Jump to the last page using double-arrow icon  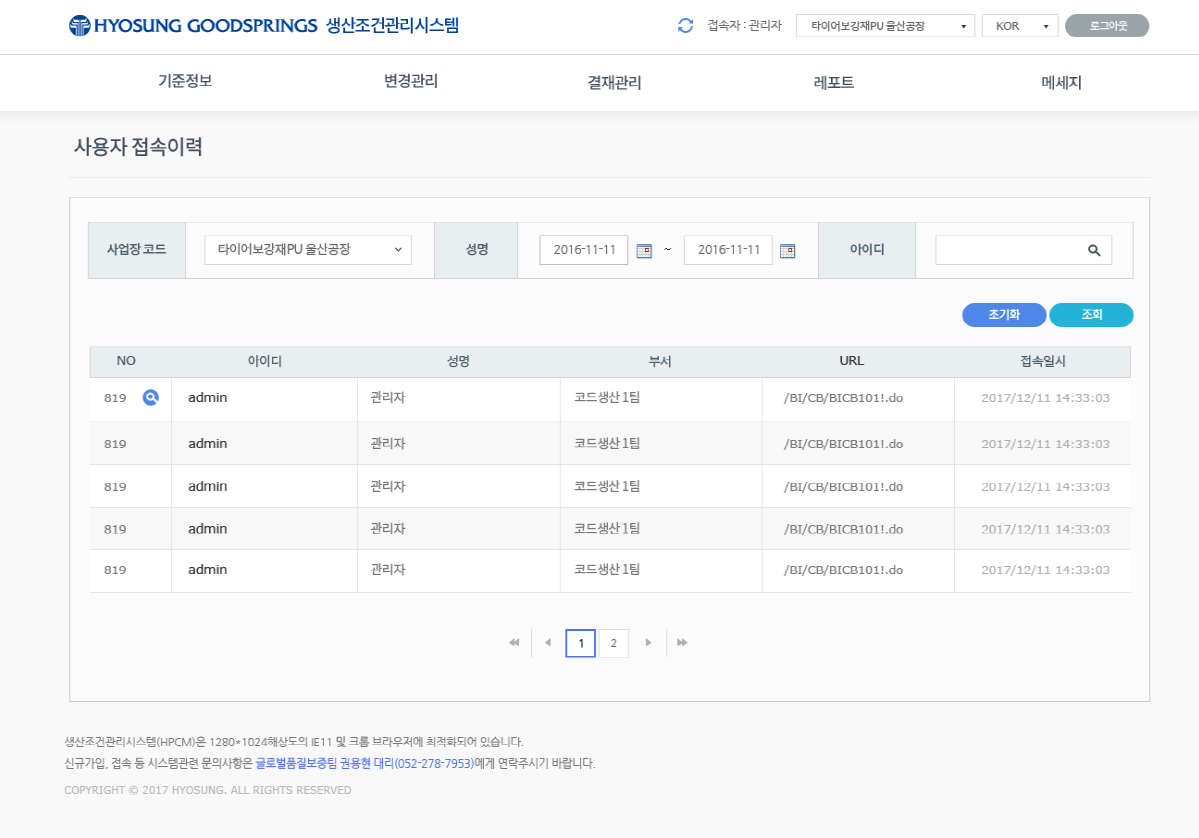(x=681, y=643)
